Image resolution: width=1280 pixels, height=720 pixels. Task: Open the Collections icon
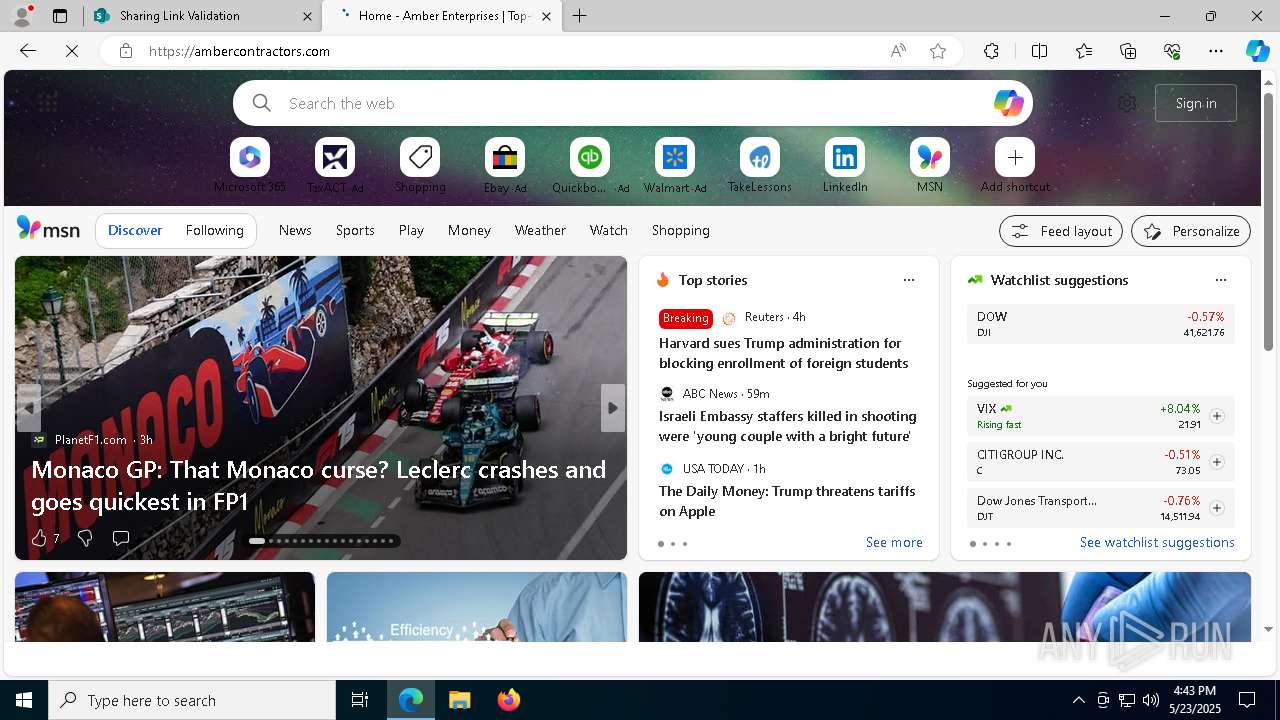click(x=1128, y=51)
